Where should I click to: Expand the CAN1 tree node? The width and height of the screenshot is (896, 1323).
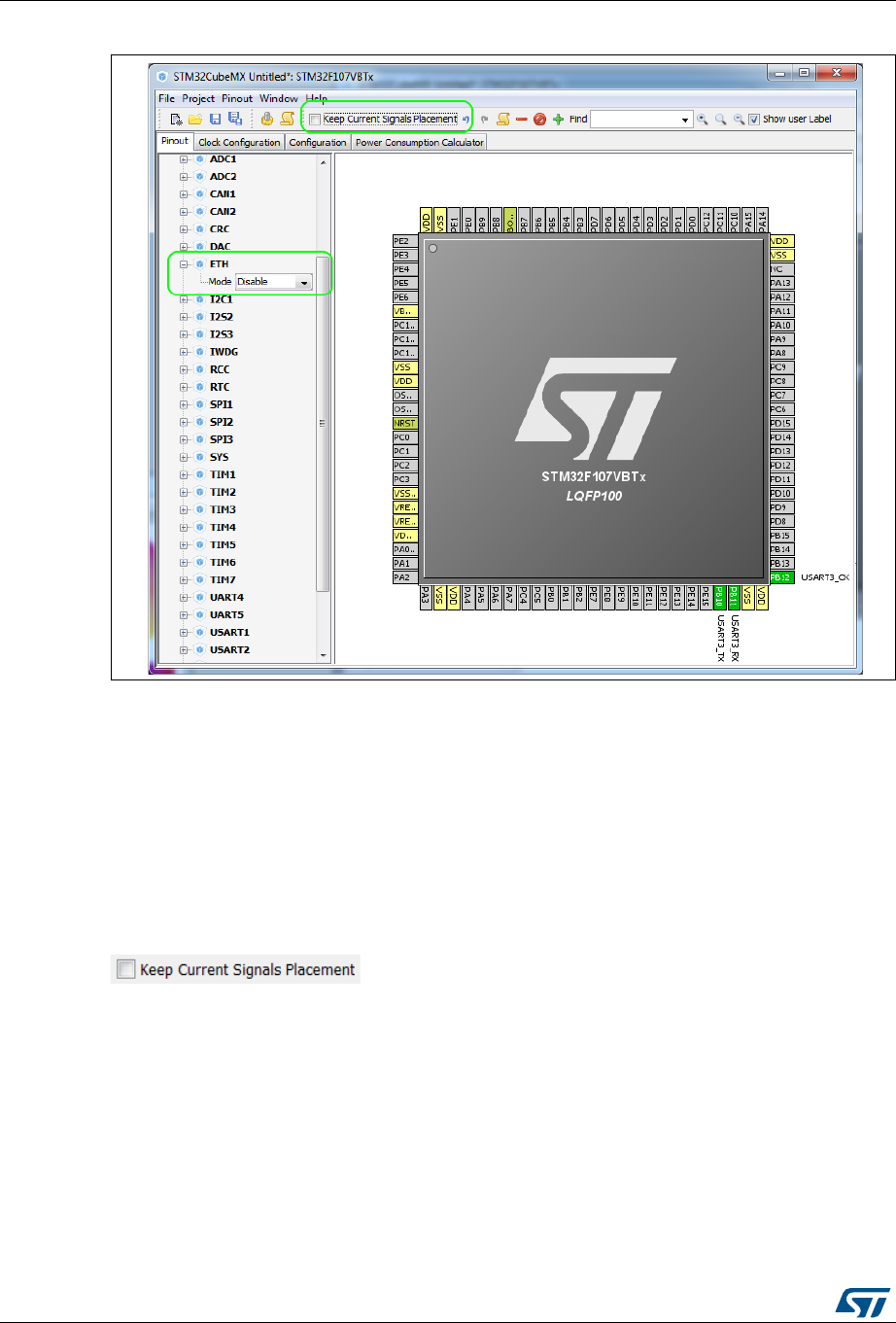[x=184, y=194]
